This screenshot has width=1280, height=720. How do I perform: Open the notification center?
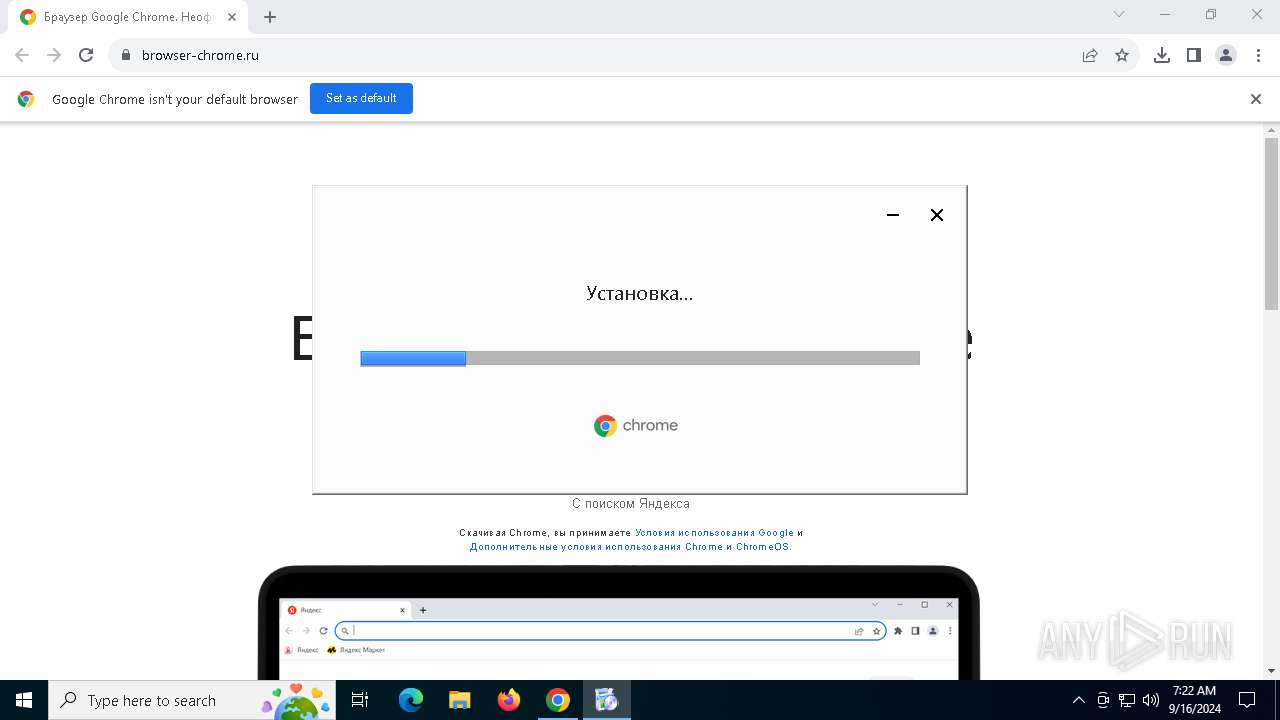(1247, 700)
